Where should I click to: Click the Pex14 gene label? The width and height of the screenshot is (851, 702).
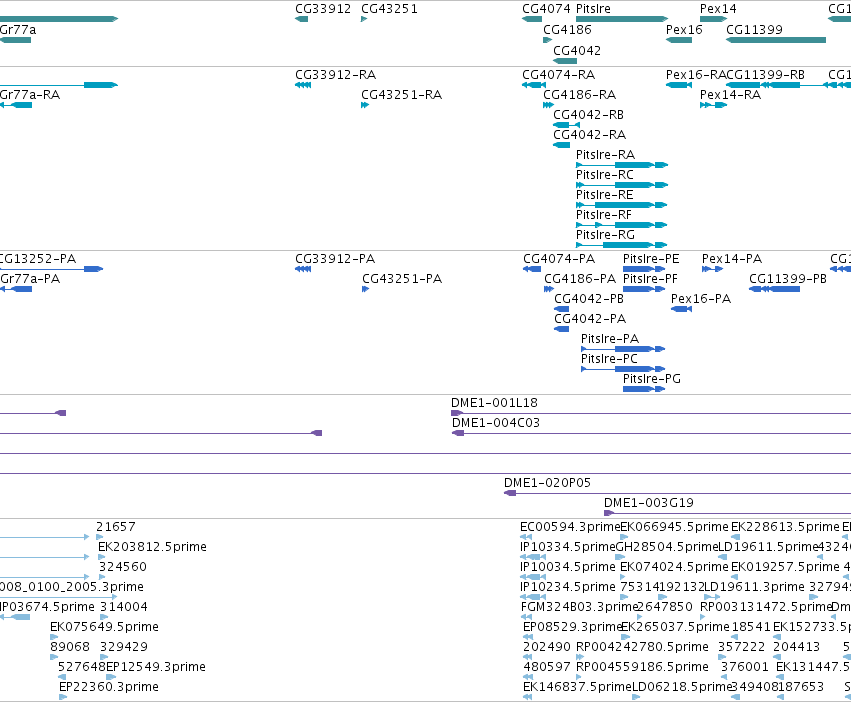point(718,9)
